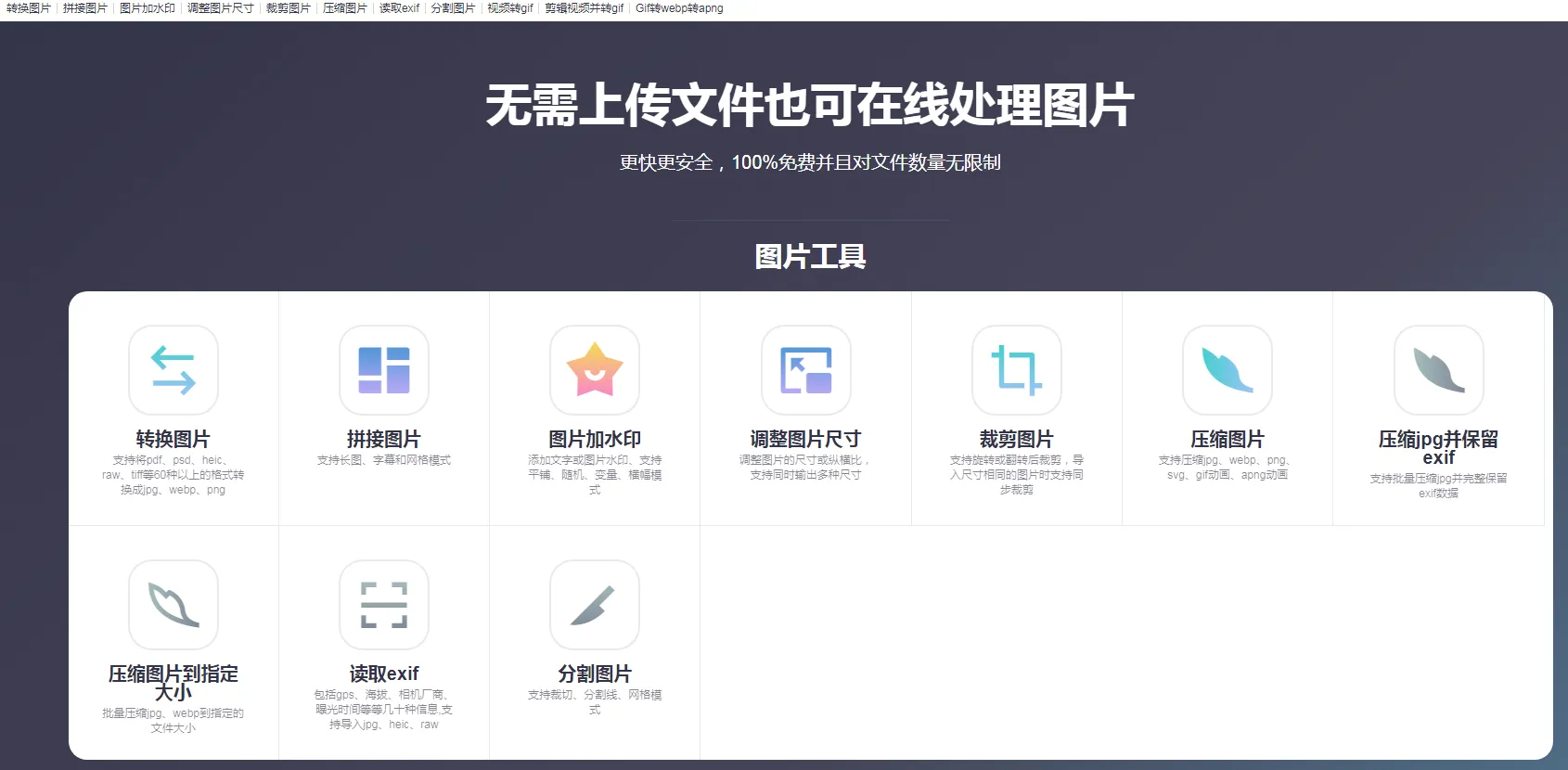1568x770 pixels.
Task: Select 图片加水印 in the top menu
Action: coord(148,8)
